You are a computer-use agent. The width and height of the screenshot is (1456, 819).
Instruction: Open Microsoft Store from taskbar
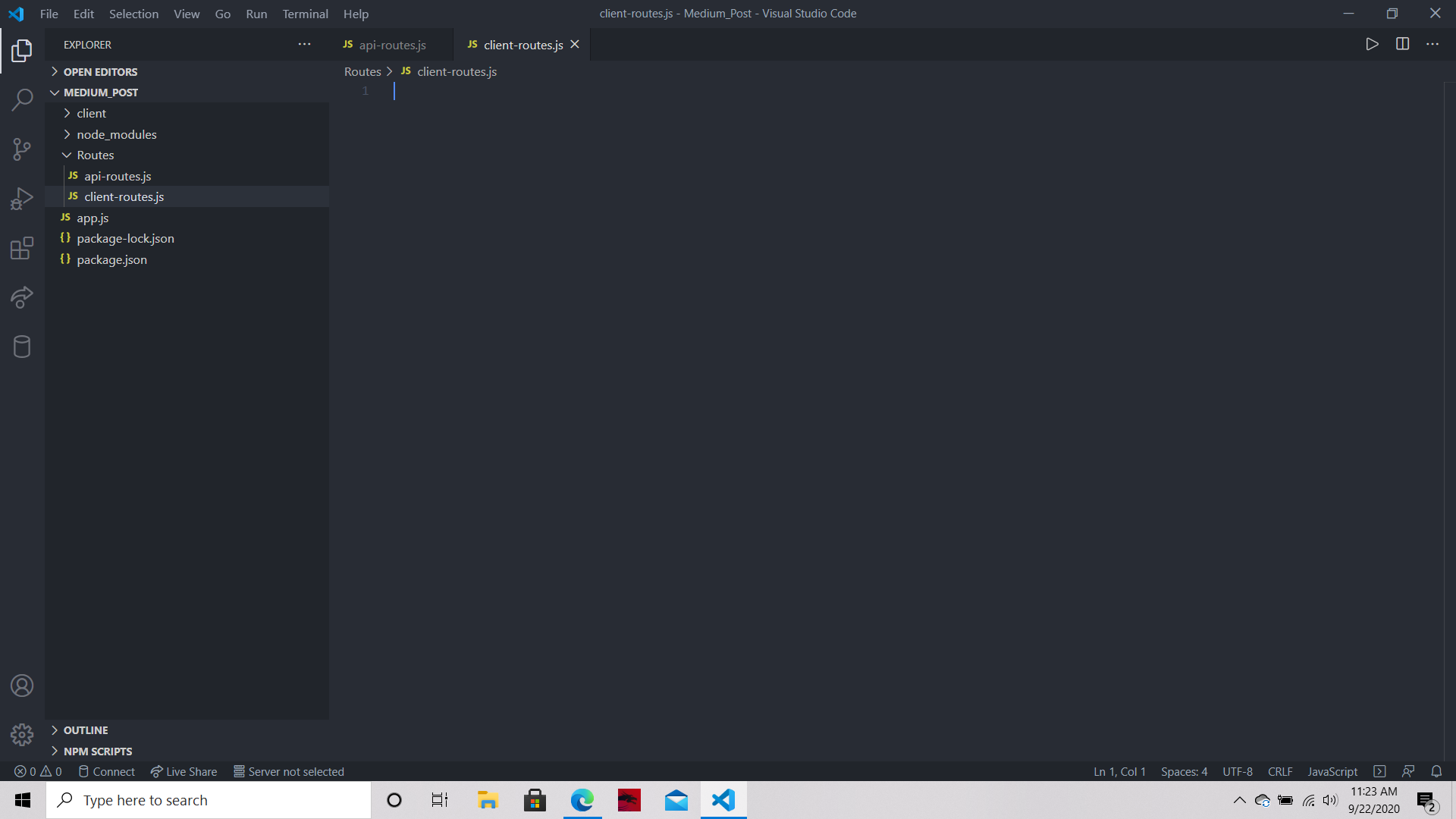[535, 800]
